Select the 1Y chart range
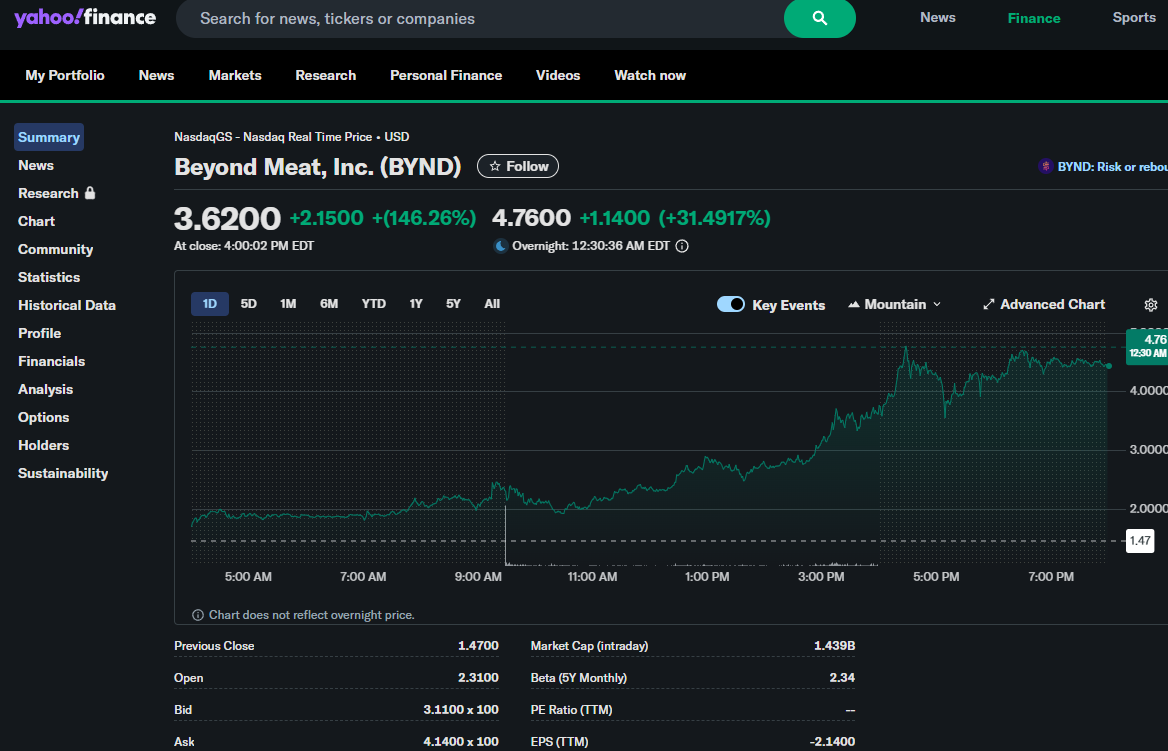Viewport: 1168px width, 751px height. [416, 304]
